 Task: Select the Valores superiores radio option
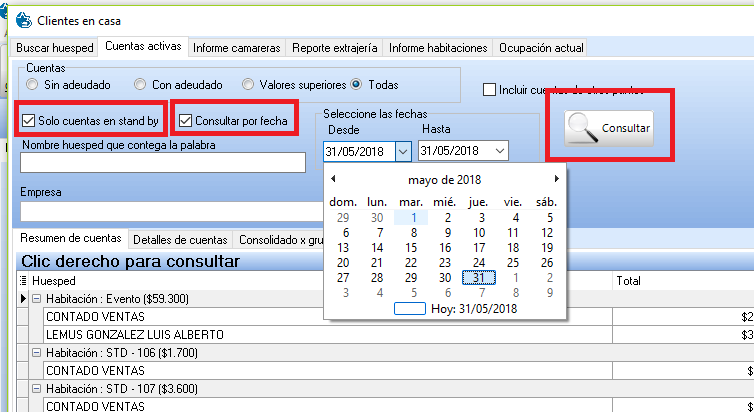pos(250,85)
